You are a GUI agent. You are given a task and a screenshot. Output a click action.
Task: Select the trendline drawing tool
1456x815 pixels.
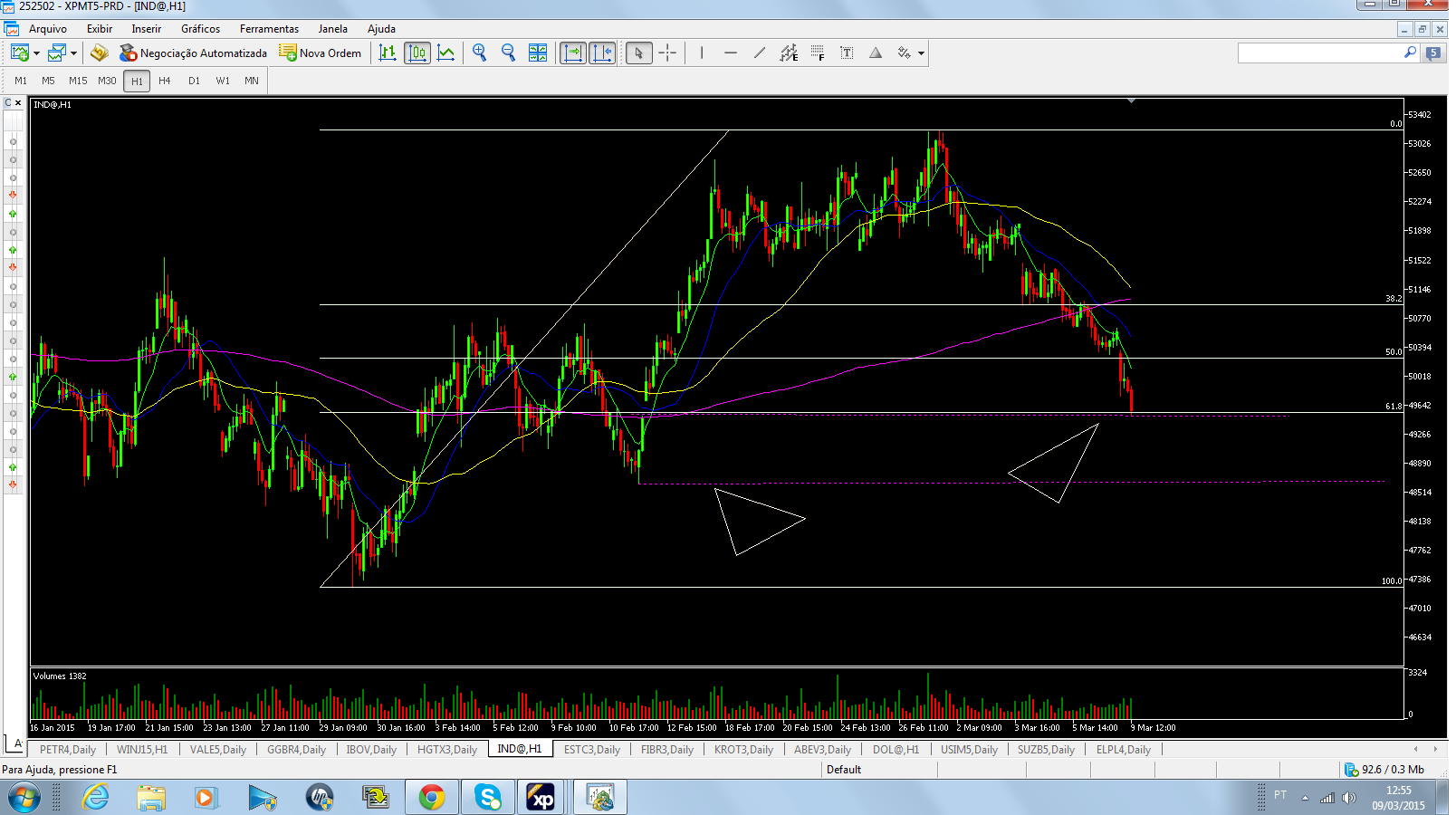pyautogui.click(x=760, y=53)
